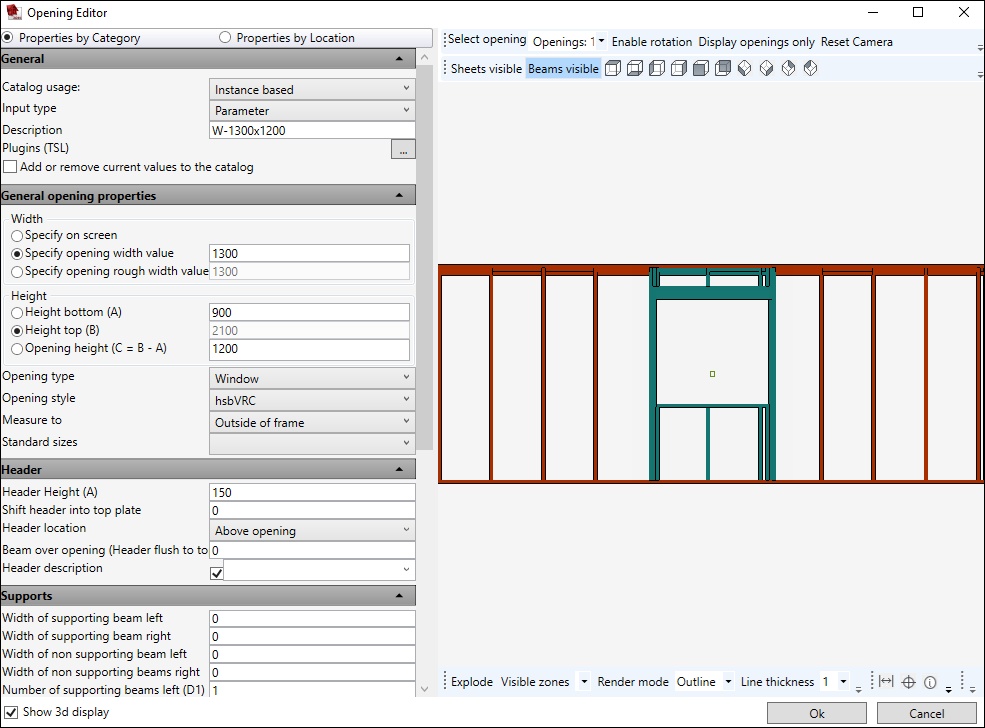This screenshot has height=728, width=985.
Task: Open Standard sizes dropdown
Action: (x=312, y=443)
